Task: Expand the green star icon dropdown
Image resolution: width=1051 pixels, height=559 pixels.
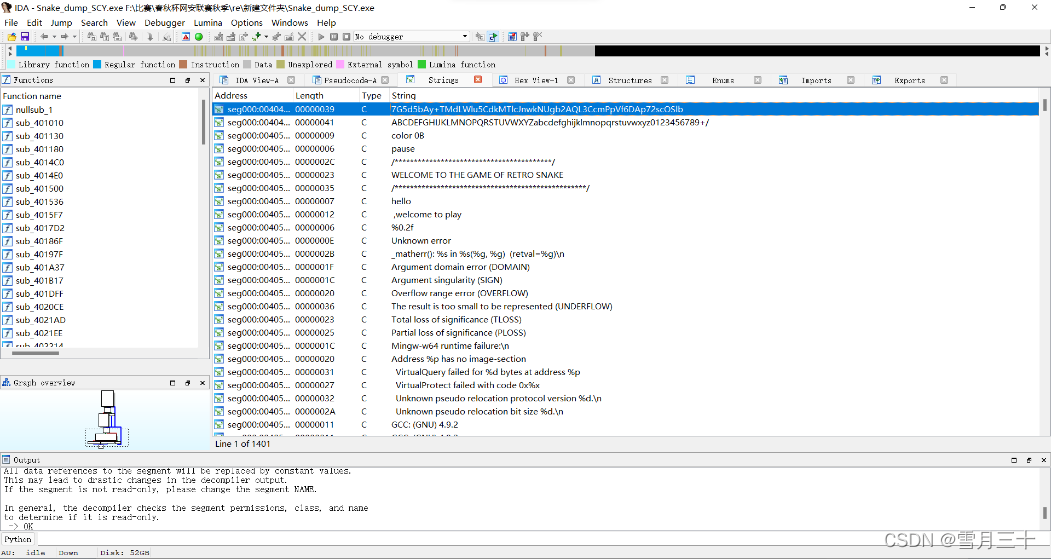Action: (266, 36)
